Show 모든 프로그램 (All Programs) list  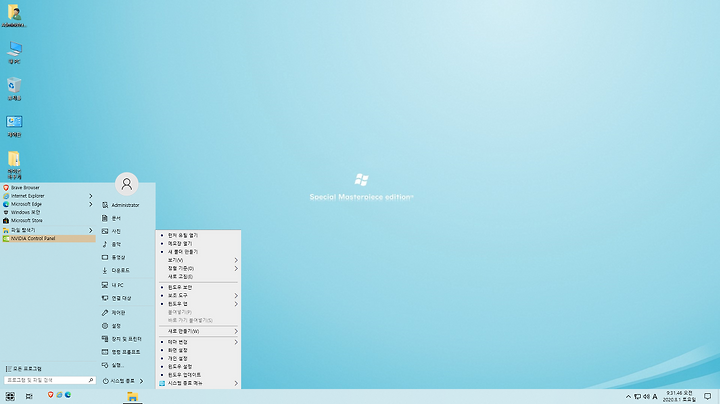click(24, 369)
